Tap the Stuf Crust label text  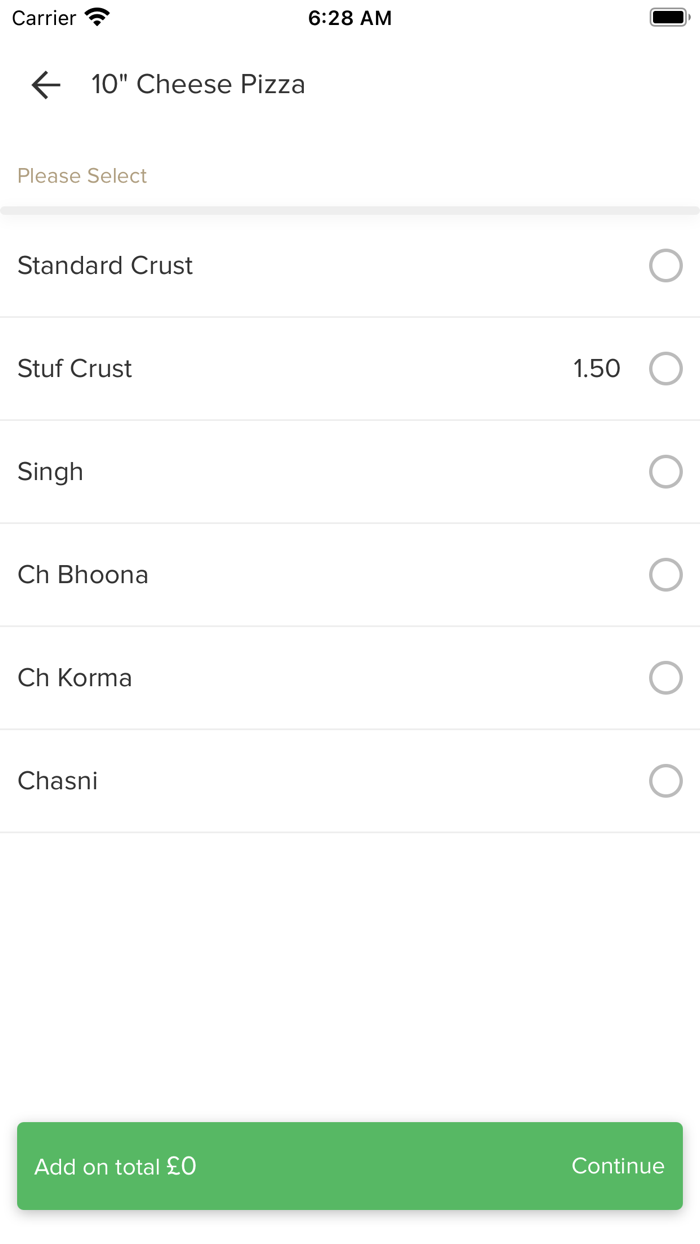click(75, 369)
